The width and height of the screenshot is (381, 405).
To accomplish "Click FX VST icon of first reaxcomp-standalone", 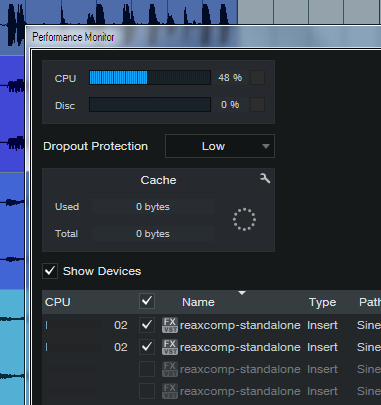I will [x=170, y=325].
